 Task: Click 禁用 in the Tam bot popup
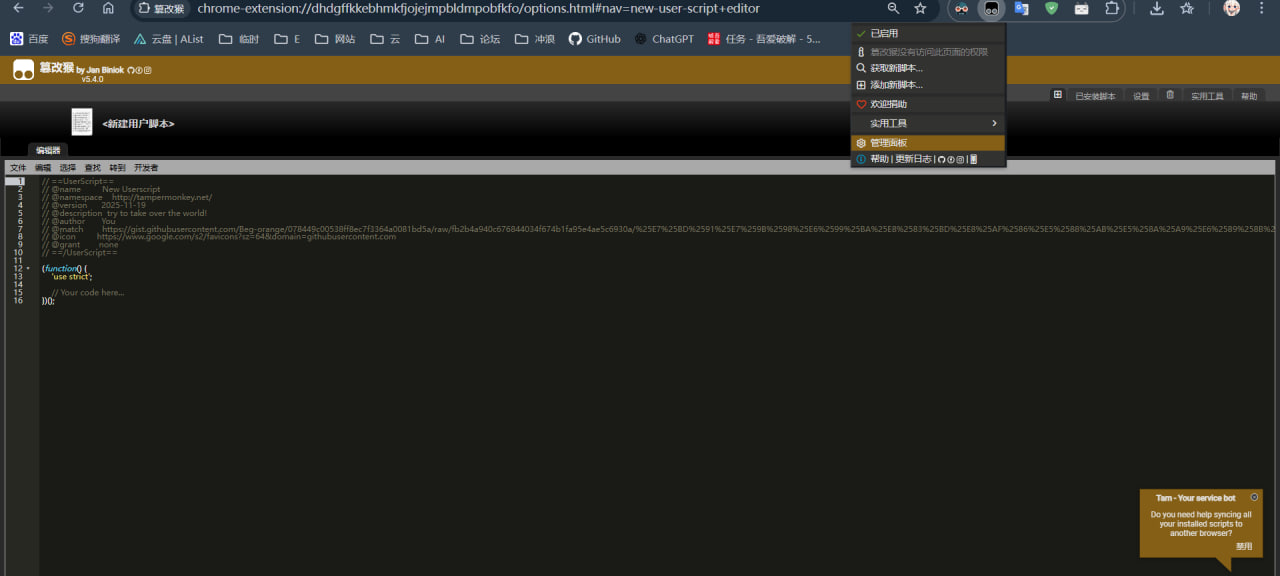(1243, 547)
